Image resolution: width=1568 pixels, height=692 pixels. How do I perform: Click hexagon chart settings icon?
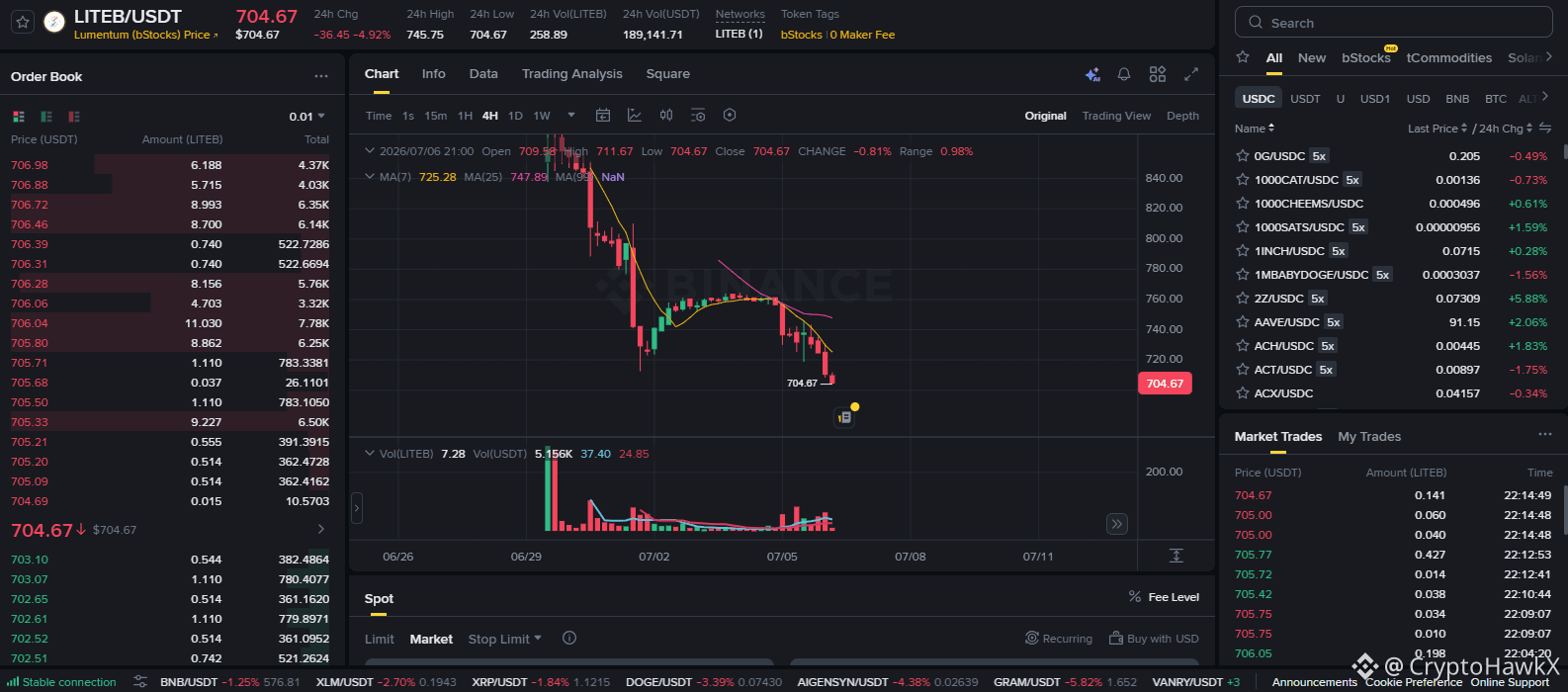(730, 116)
